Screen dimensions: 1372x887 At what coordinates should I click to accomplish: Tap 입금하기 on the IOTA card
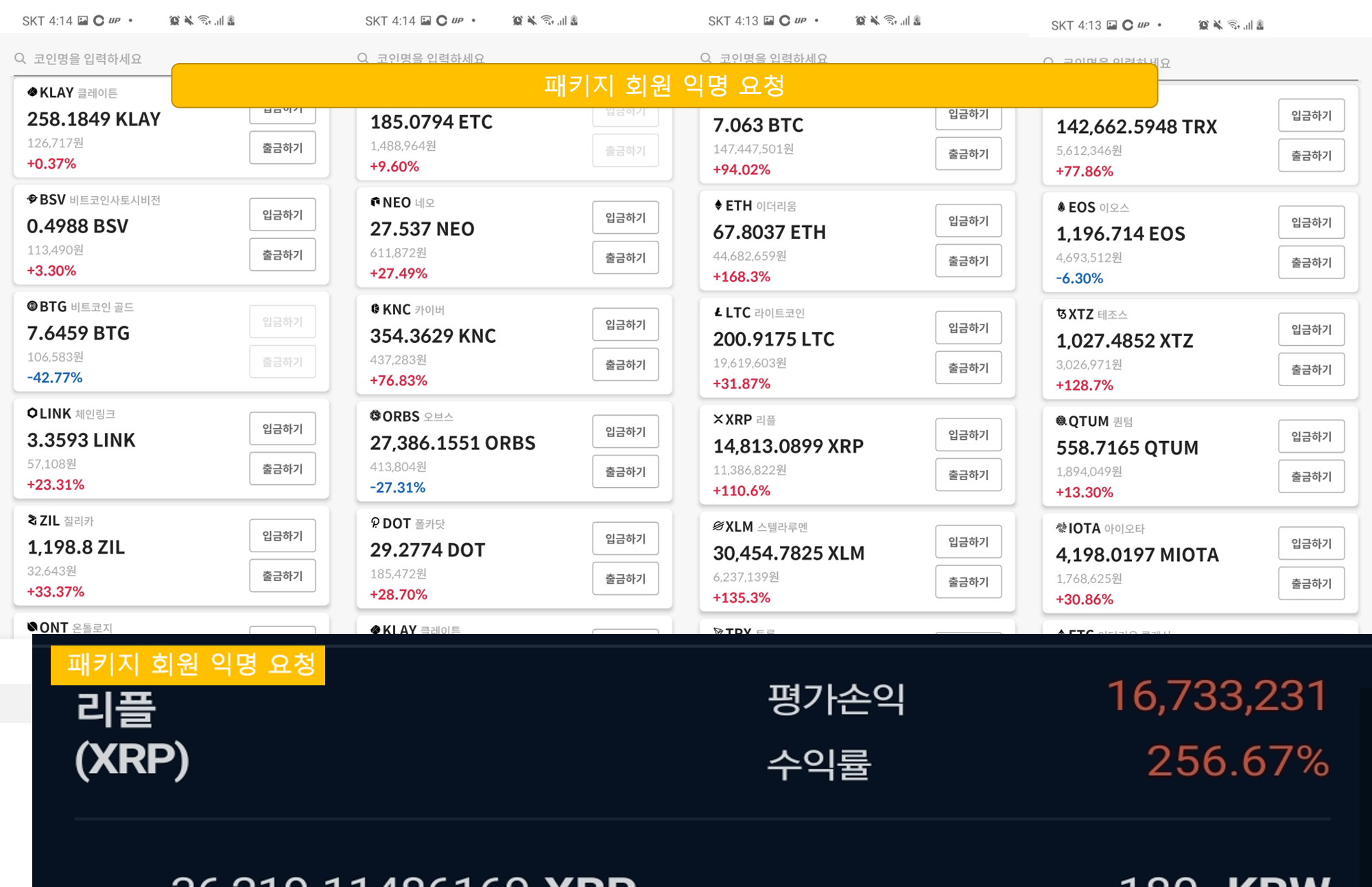[x=1312, y=543]
